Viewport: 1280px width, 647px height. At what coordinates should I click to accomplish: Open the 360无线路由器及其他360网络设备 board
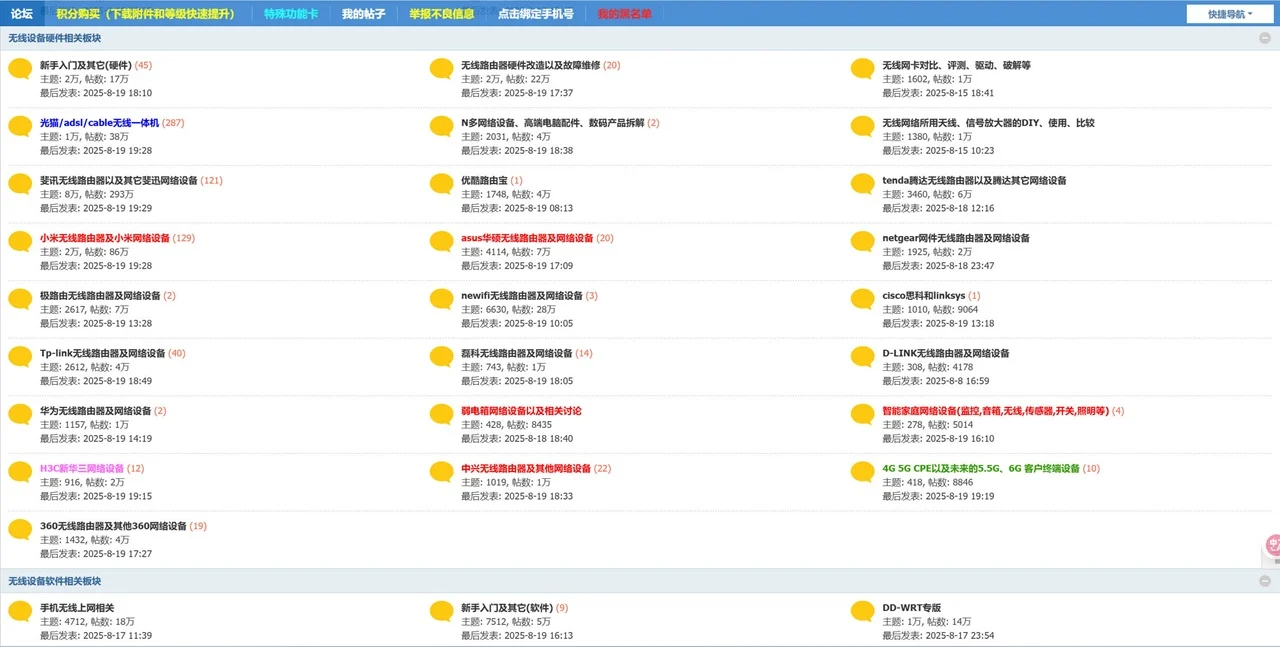[x=113, y=526]
